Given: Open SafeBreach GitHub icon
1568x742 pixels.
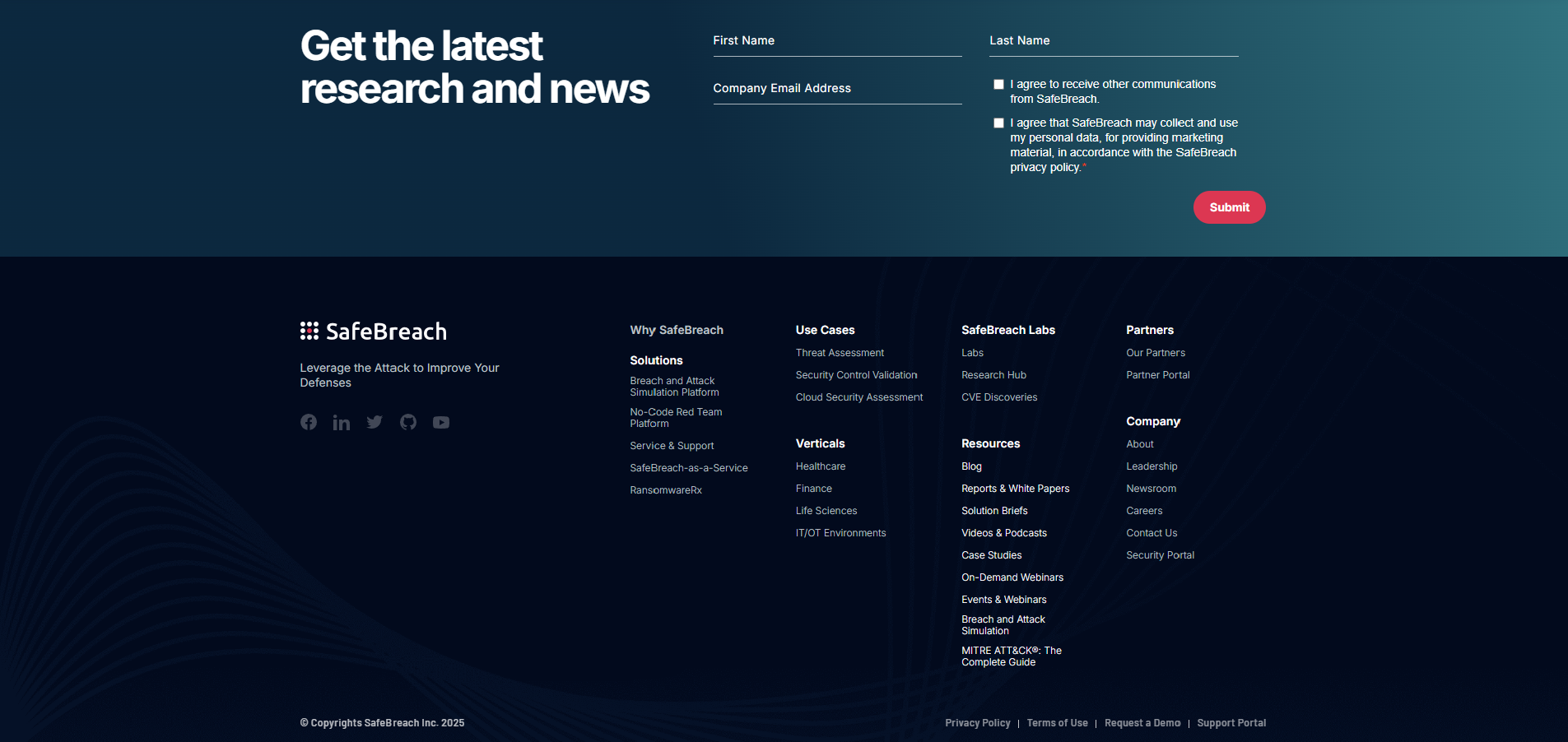Looking at the screenshot, I should (408, 422).
